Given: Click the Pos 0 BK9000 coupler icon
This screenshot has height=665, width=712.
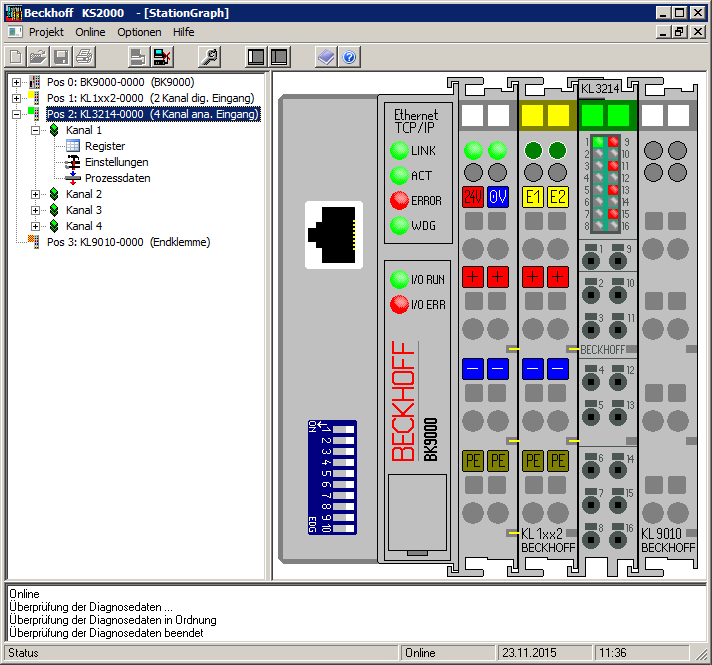Looking at the screenshot, I should pos(35,82).
